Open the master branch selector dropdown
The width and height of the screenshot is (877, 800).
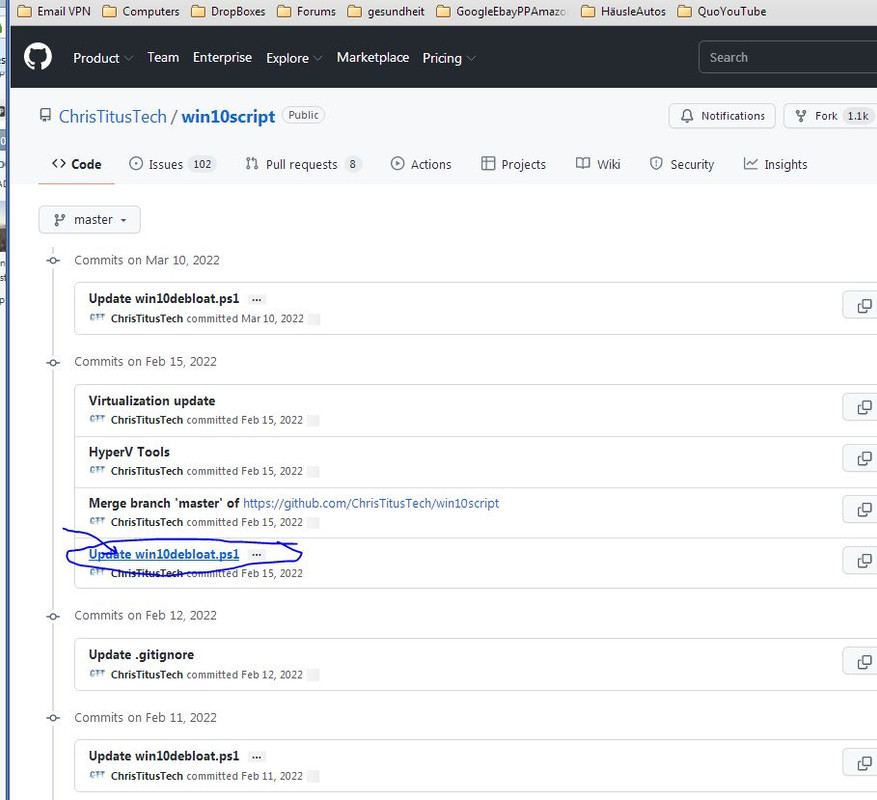point(89,219)
